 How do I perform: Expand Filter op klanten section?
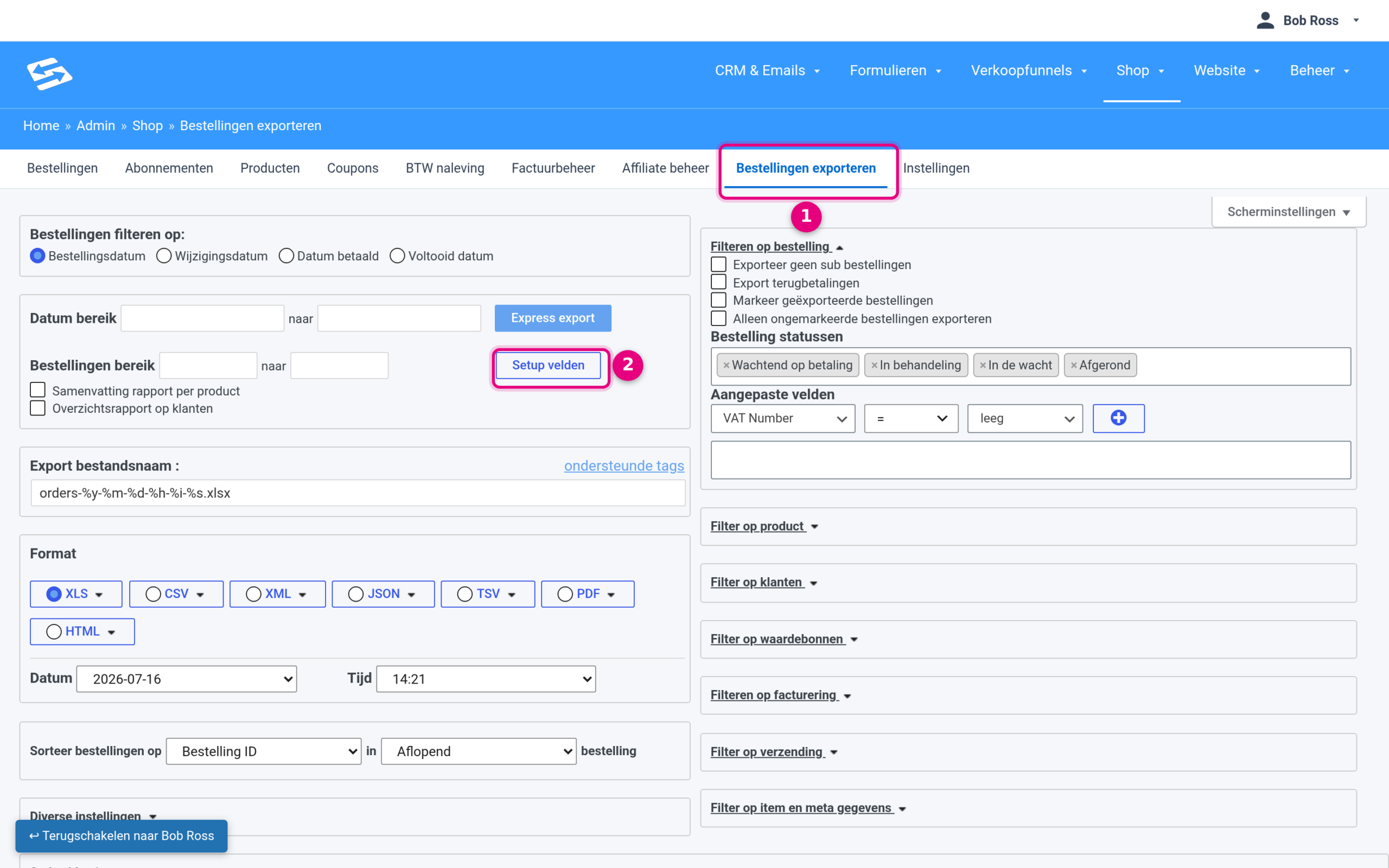point(763,583)
